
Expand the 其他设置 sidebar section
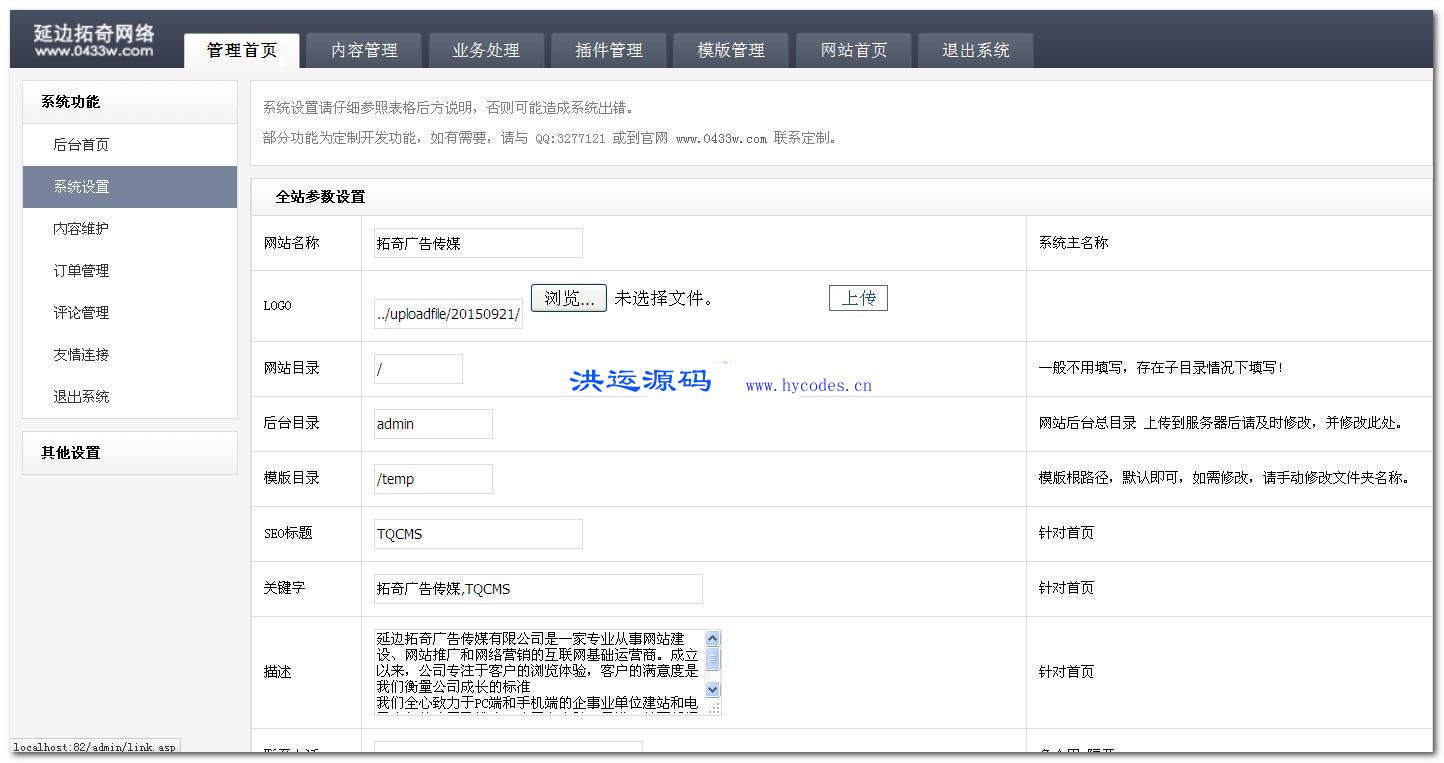click(x=130, y=453)
